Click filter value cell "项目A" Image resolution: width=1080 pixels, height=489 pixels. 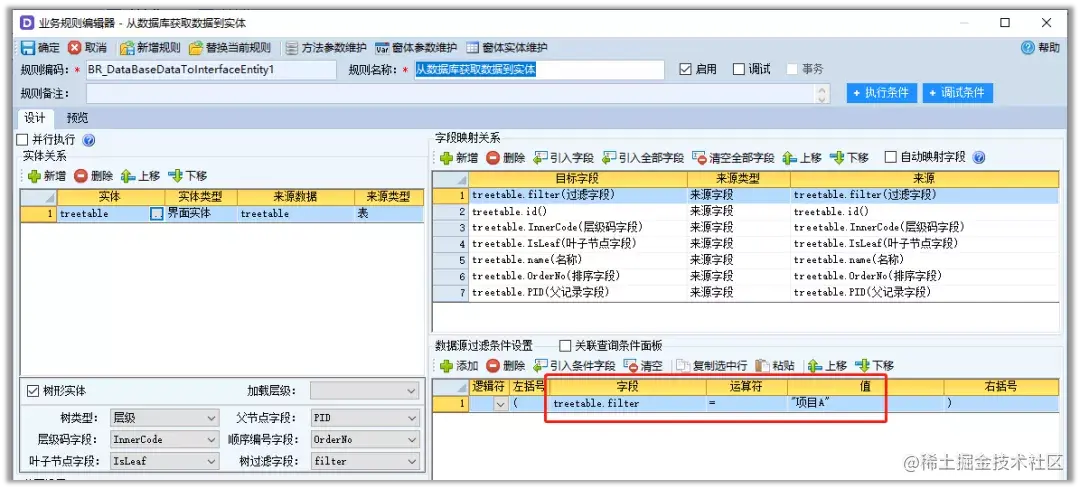865,404
